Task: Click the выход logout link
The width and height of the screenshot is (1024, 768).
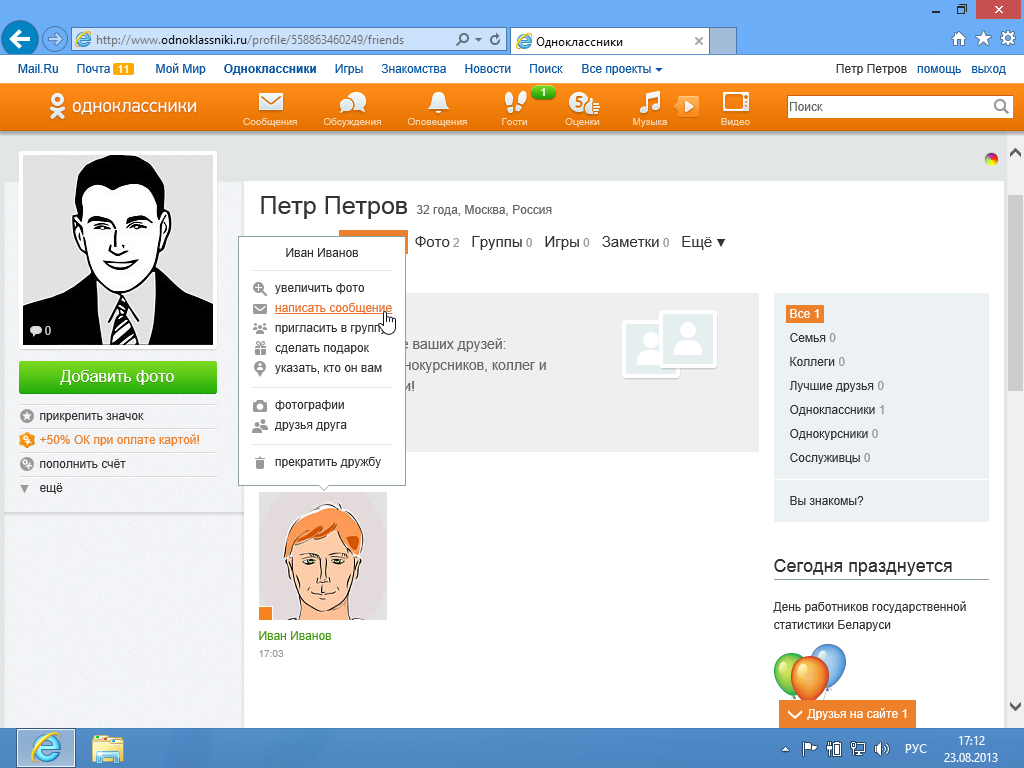Action: click(x=988, y=69)
